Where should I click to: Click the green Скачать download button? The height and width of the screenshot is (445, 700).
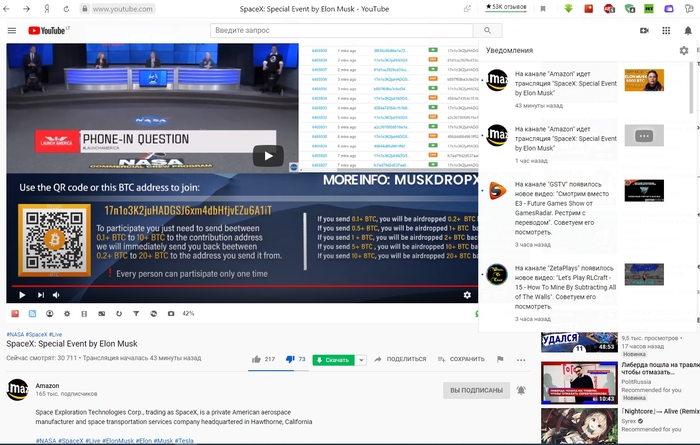coord(333,360)
